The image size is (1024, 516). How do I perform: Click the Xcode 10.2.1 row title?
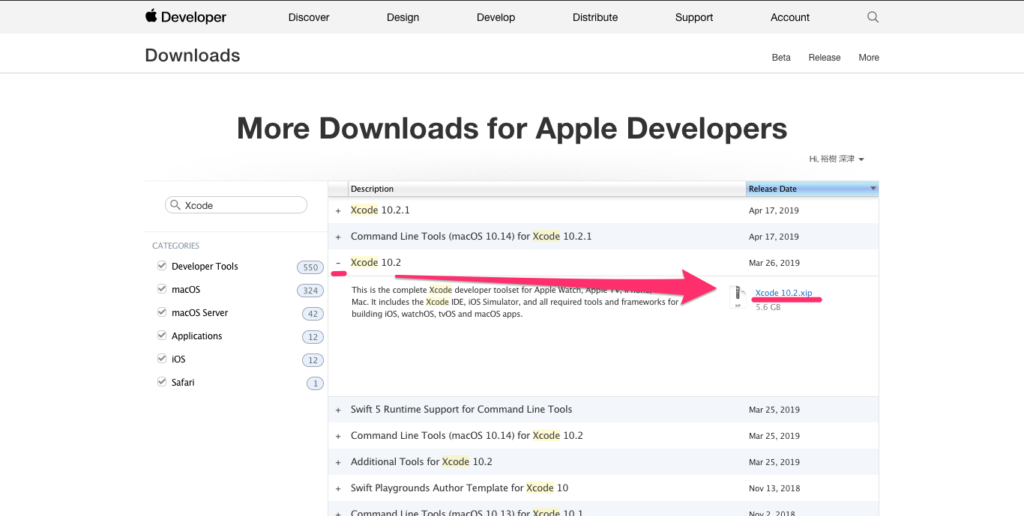[x=380, y=210]
